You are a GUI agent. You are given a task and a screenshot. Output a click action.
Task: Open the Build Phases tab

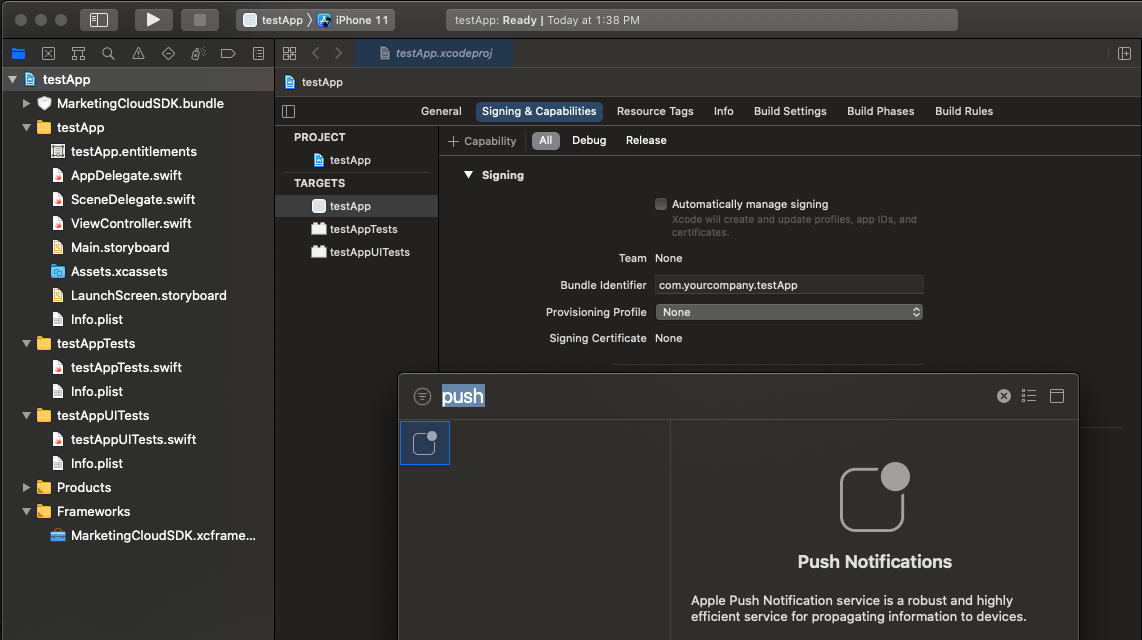tap(881, 111)
